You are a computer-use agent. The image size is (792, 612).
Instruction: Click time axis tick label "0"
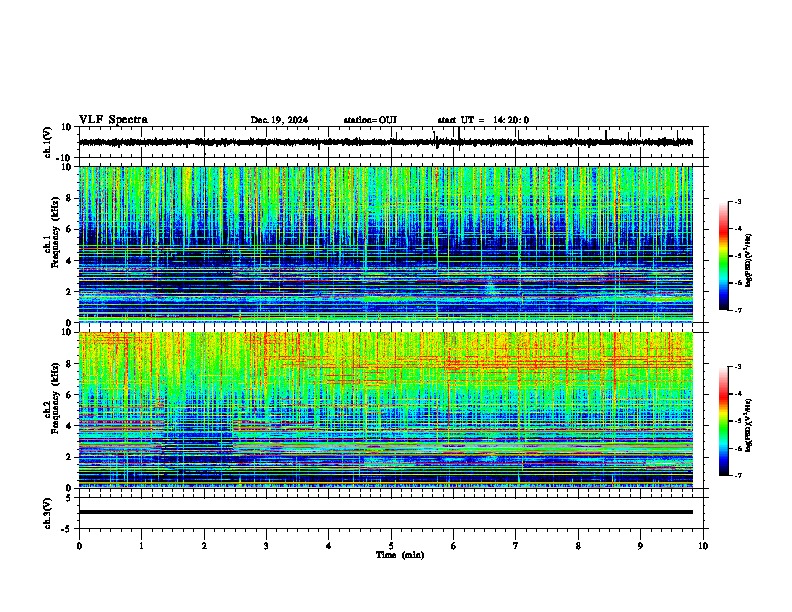79,546
